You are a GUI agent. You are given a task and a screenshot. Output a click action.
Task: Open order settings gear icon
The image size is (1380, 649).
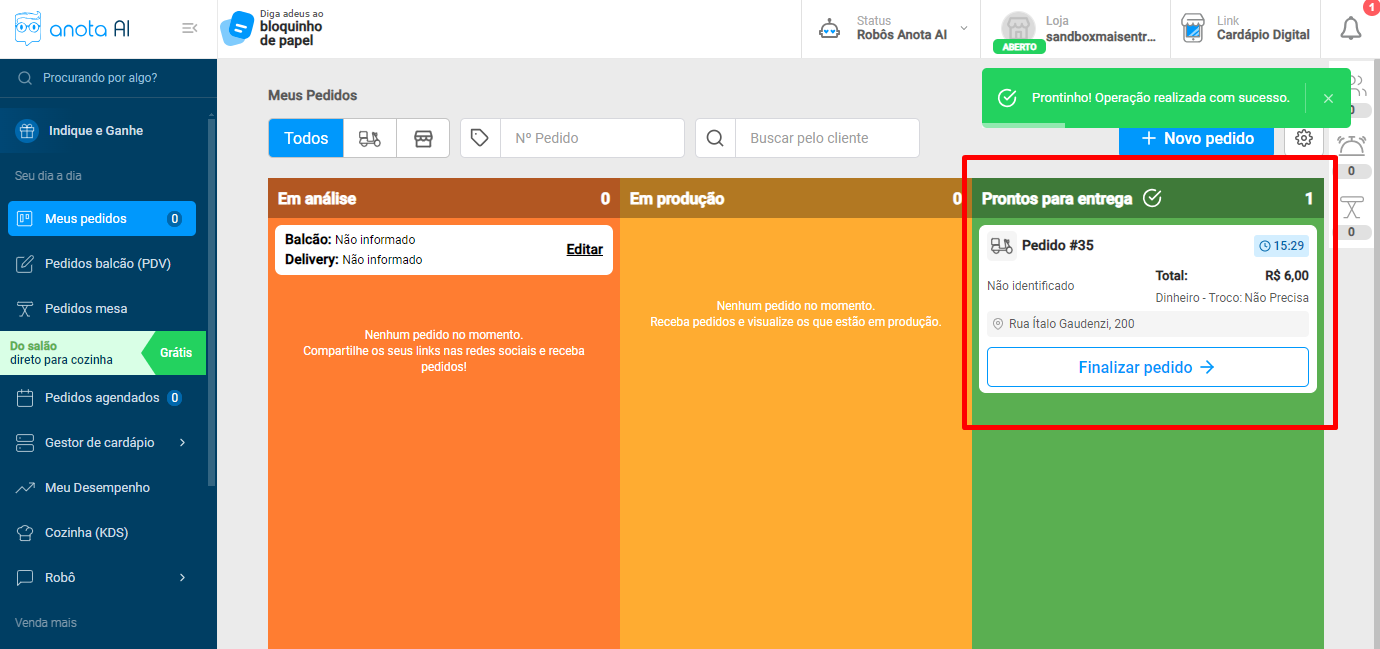pyautogui.click(x=1304, y=138)
